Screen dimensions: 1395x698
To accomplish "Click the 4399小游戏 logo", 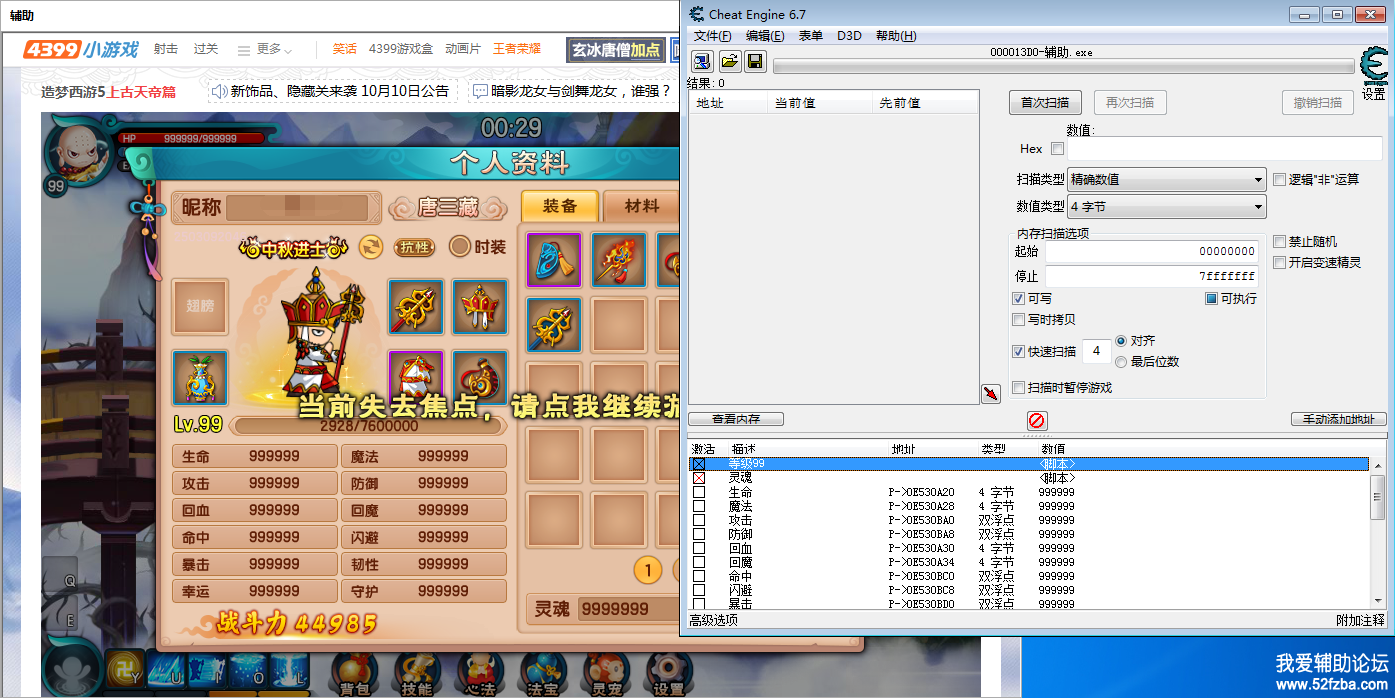I will (81, 49).
